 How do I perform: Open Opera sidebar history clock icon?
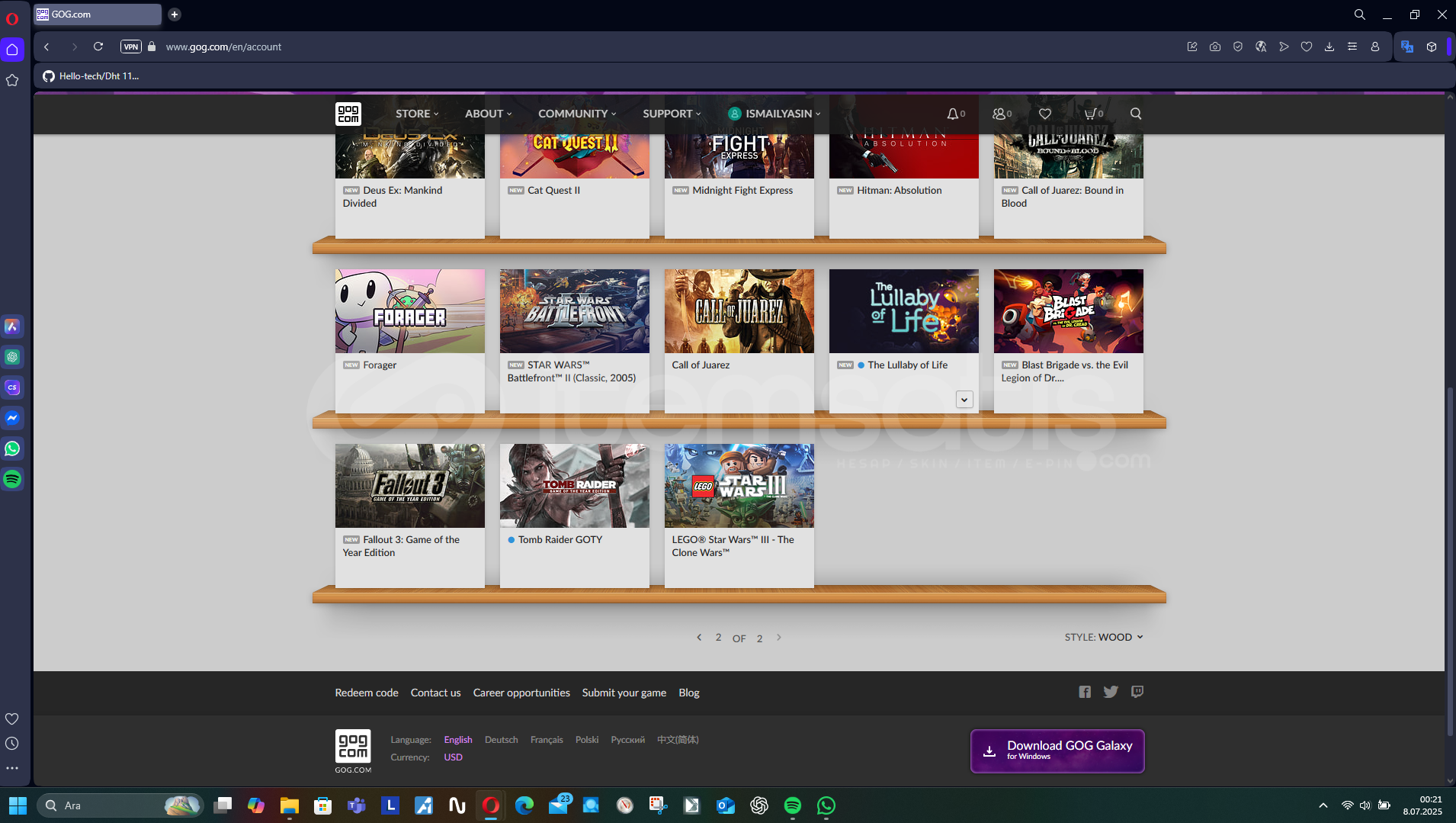(12, 744)
